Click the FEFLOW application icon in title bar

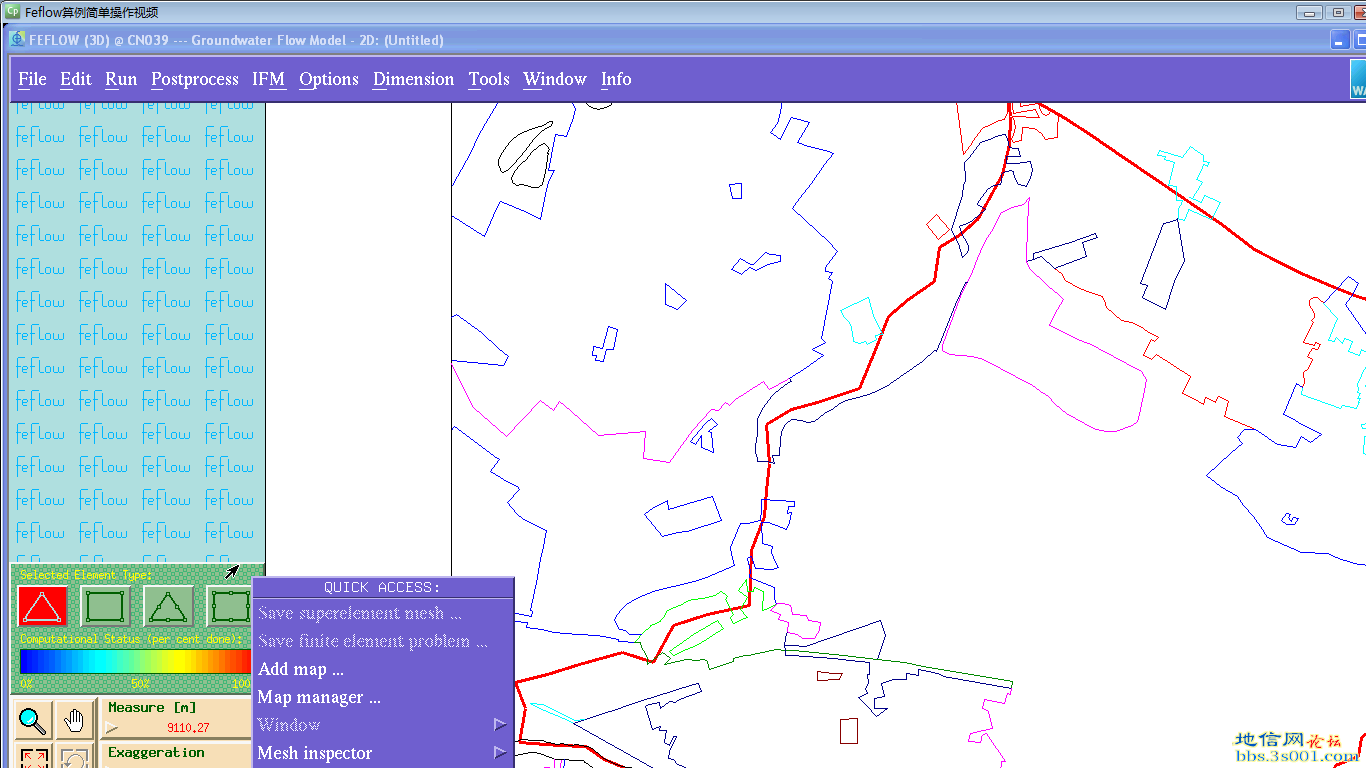click(x=18, y=39)
